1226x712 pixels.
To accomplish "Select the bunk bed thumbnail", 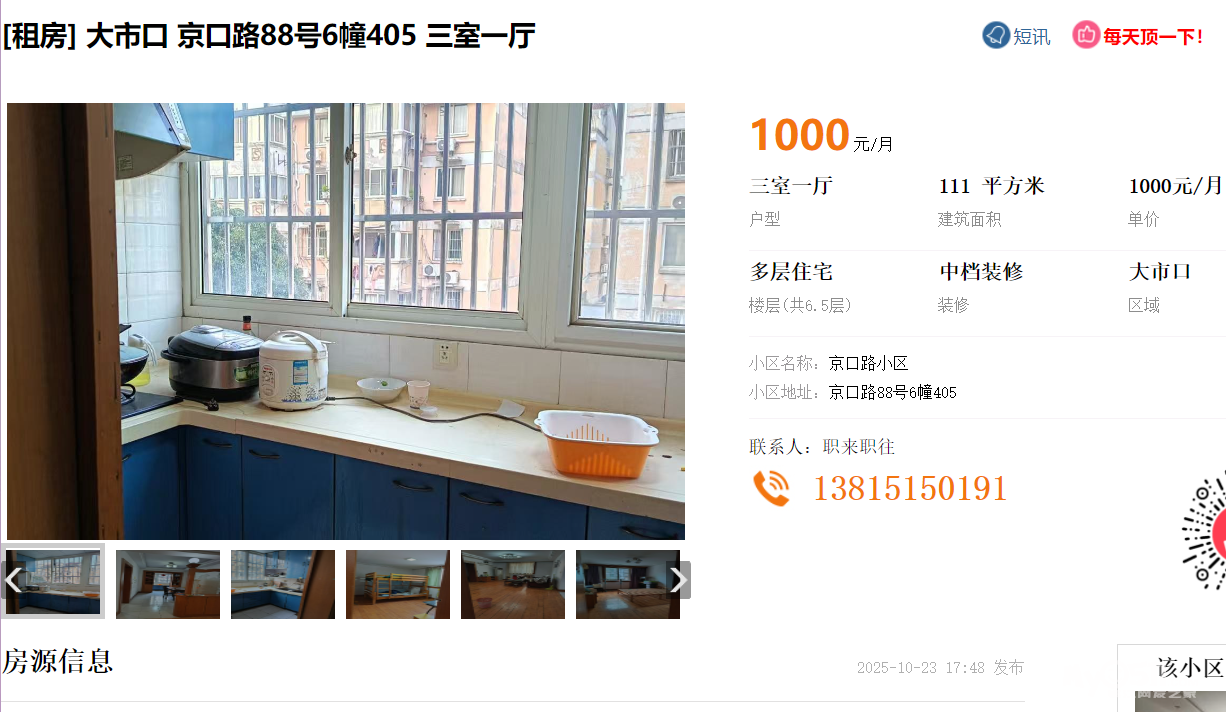I will (x=398, y=584).
